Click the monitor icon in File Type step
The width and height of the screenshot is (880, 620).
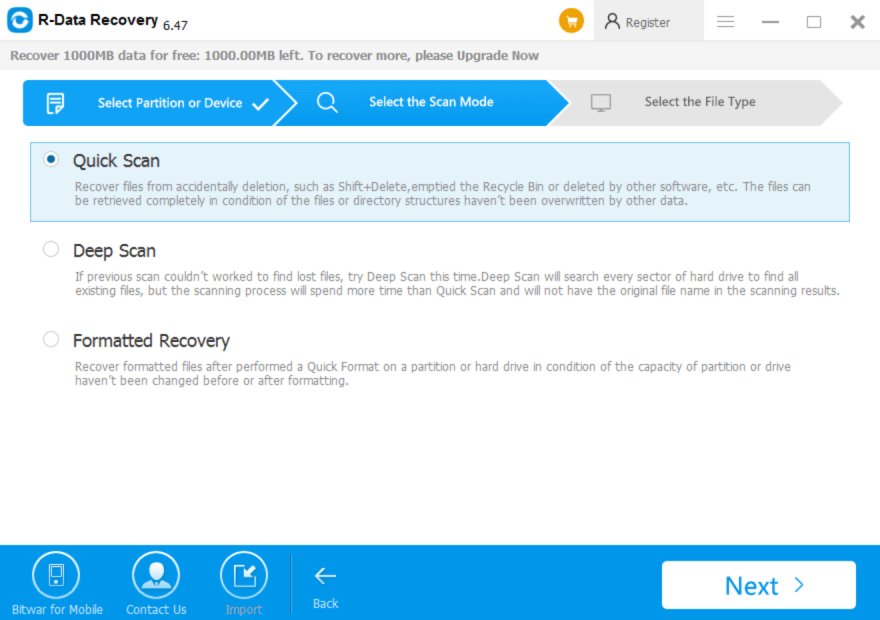[x=601, y=103]
